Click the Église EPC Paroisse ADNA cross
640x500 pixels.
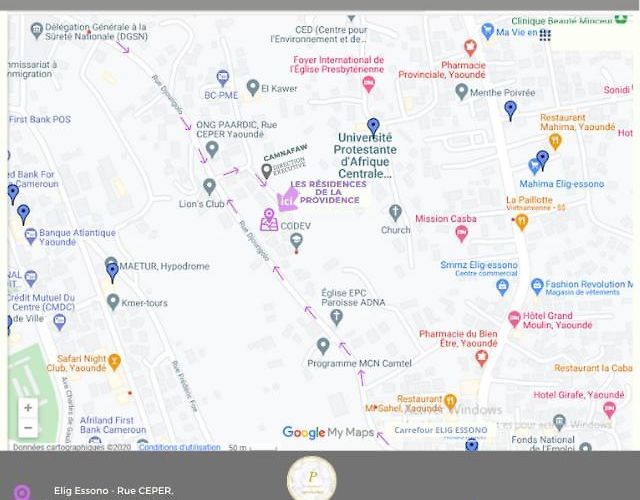click(336, 317)
